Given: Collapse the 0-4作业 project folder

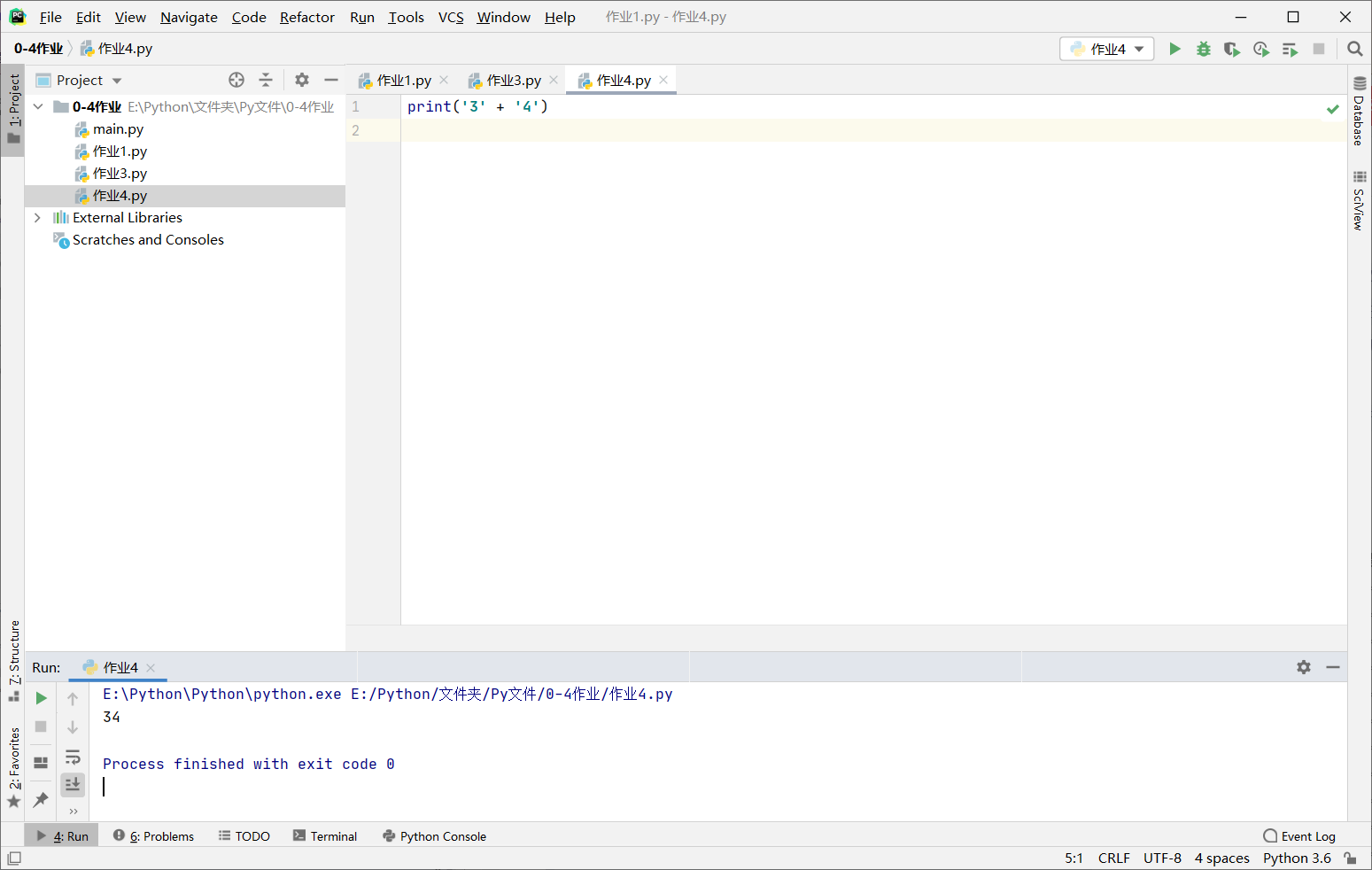Looking at the screenshot, I should tap(38, 106).
